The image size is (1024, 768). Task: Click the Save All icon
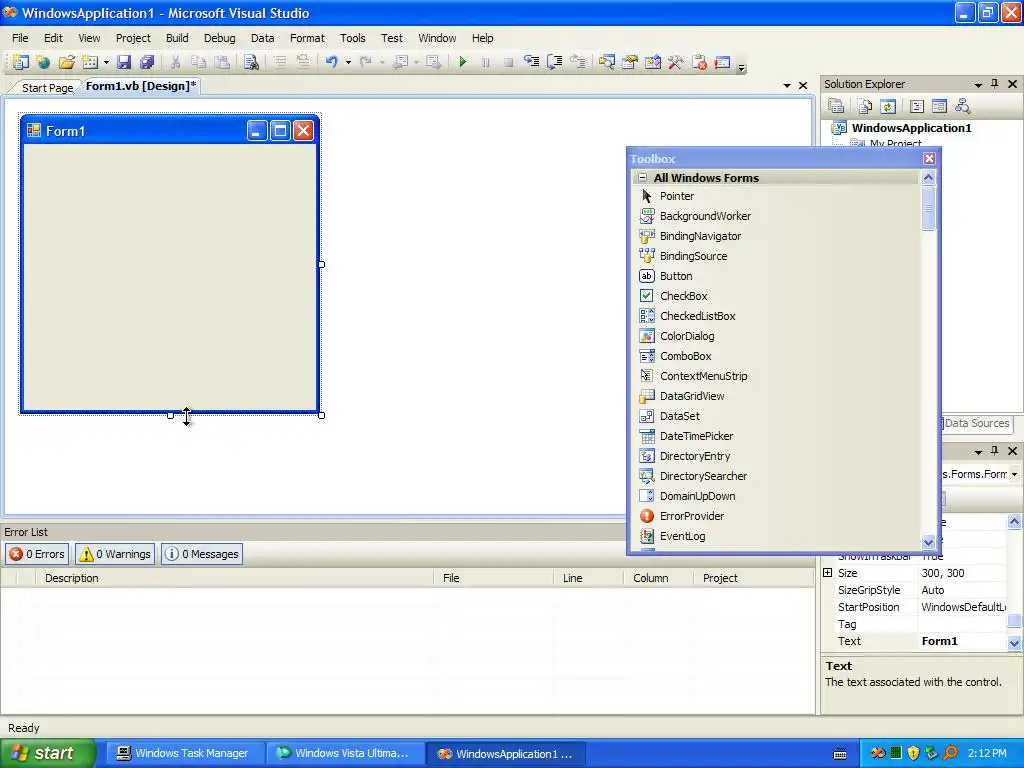click(x=147, y=62)
